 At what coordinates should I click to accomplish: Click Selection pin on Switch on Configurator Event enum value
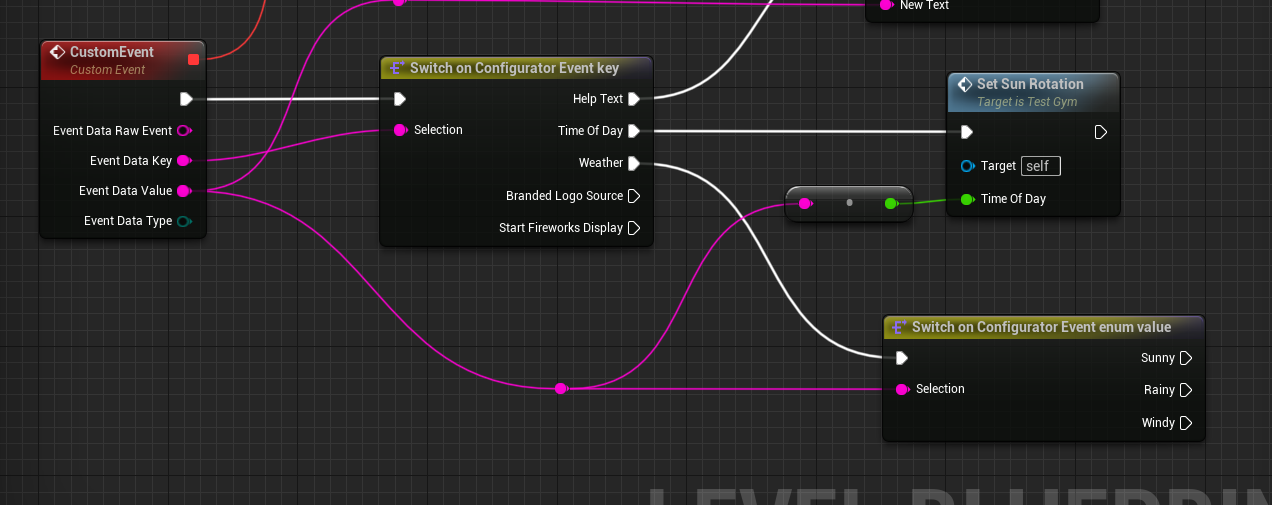(902, 389)
